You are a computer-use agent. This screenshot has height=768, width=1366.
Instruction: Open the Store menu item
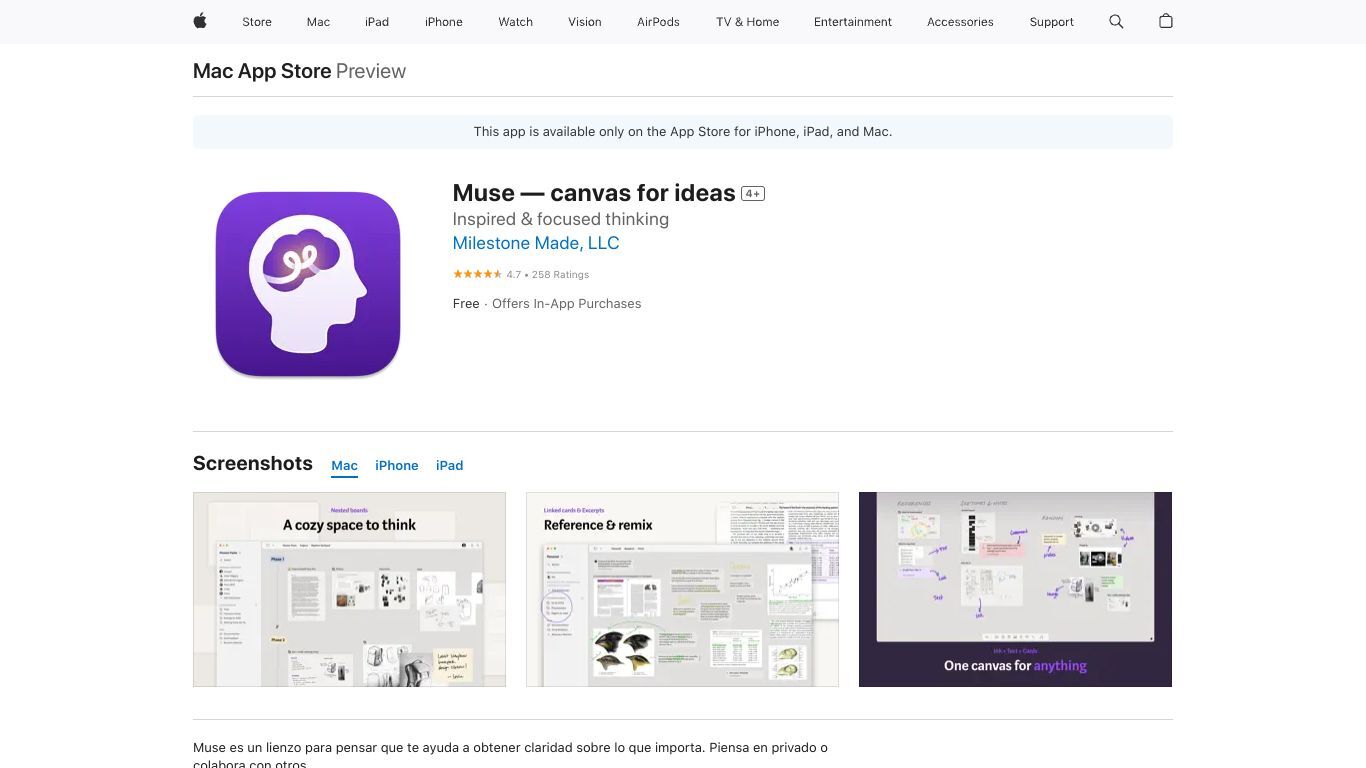tap(257, 22)
